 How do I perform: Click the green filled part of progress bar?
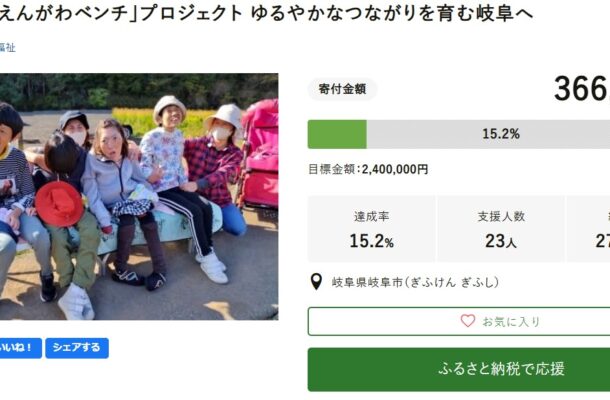[337, 134]
